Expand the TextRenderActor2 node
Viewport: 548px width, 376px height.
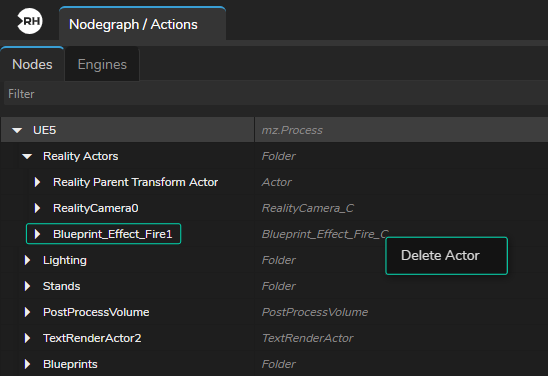click(27, 338)
